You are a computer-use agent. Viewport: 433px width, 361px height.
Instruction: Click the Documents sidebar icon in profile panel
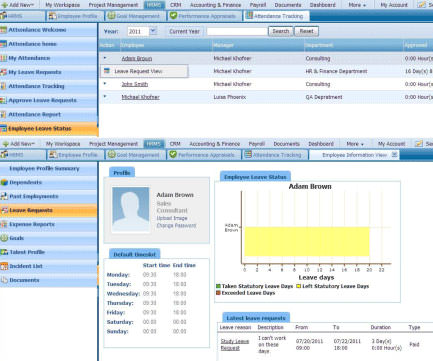tap(4, 280)
